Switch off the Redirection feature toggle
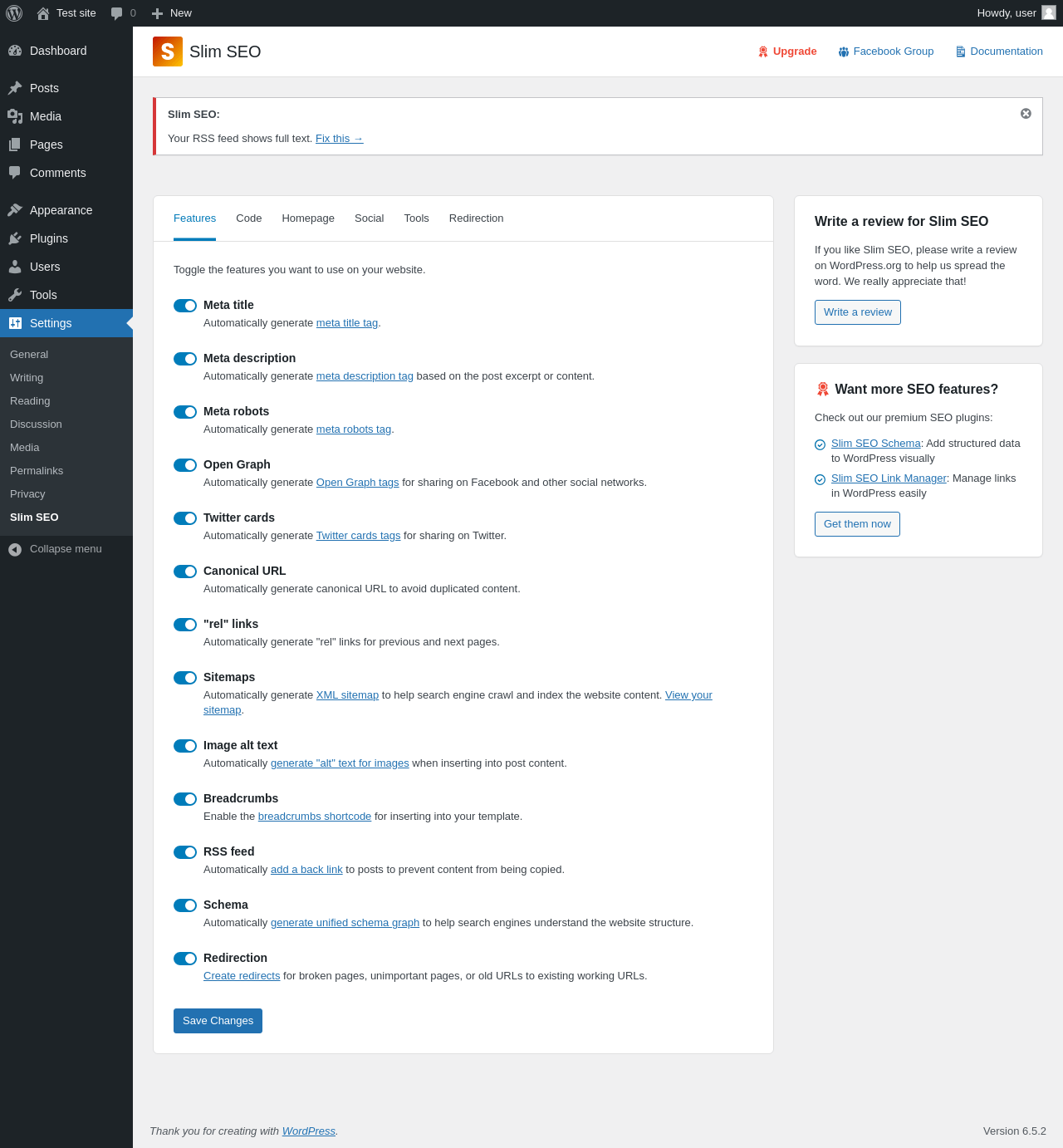Viewport: 1063px width, 1148px height. (x=185, y=959)
